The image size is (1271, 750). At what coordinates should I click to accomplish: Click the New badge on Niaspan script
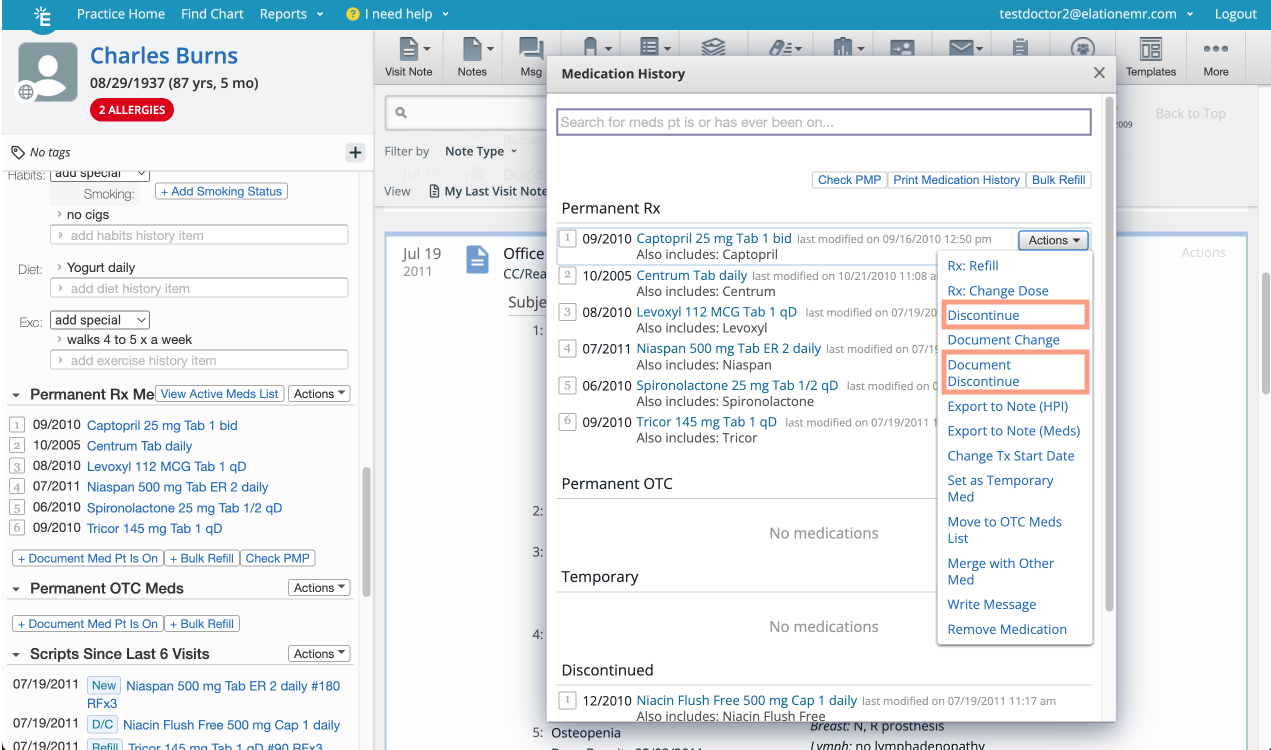104,686
